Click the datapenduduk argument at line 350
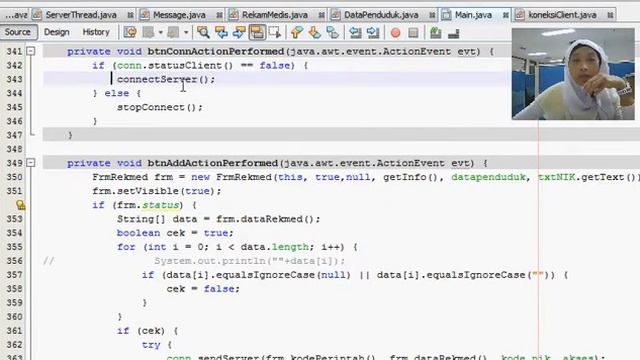640x360 pixels. coord(488,177)
